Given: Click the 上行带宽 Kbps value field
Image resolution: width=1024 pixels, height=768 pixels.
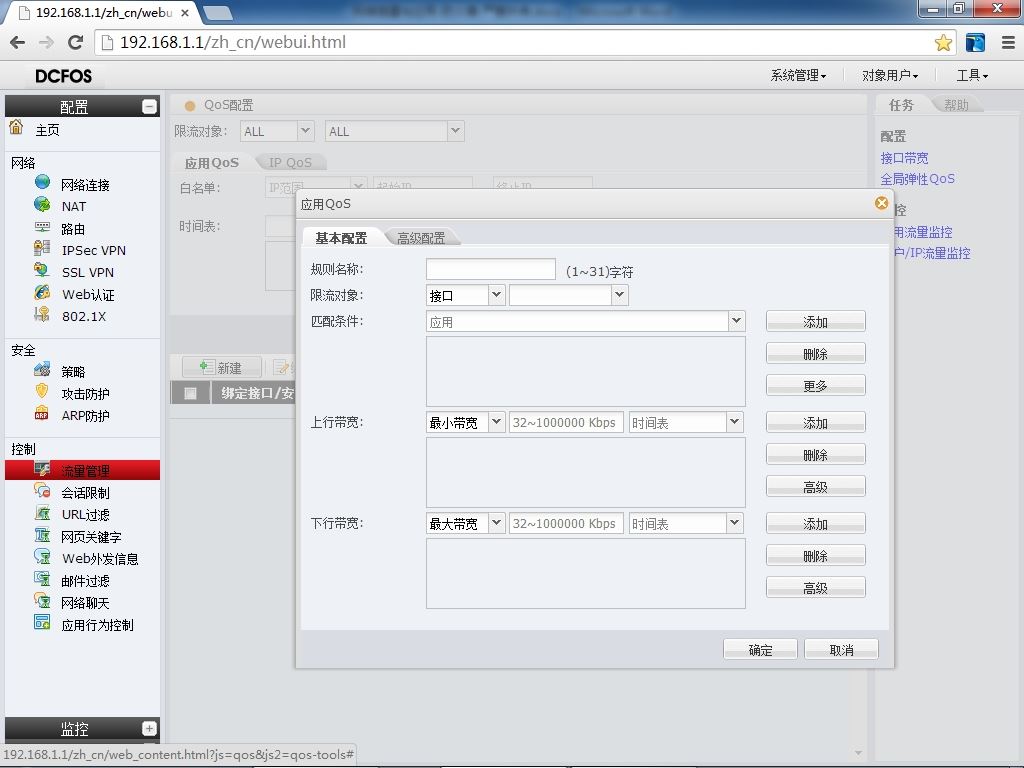Looking at the screenshot, I should 566,423.
